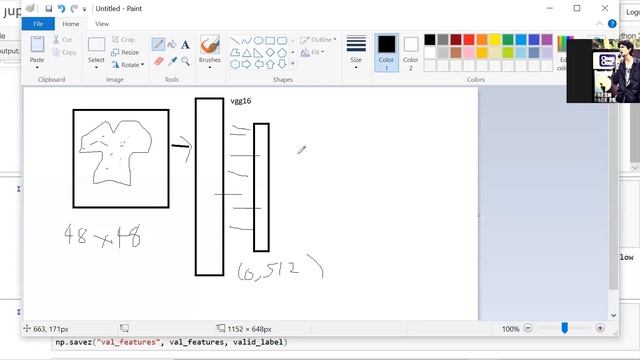Click the zoom in plus button
The image size is (640, 360).
coord(600,328)
